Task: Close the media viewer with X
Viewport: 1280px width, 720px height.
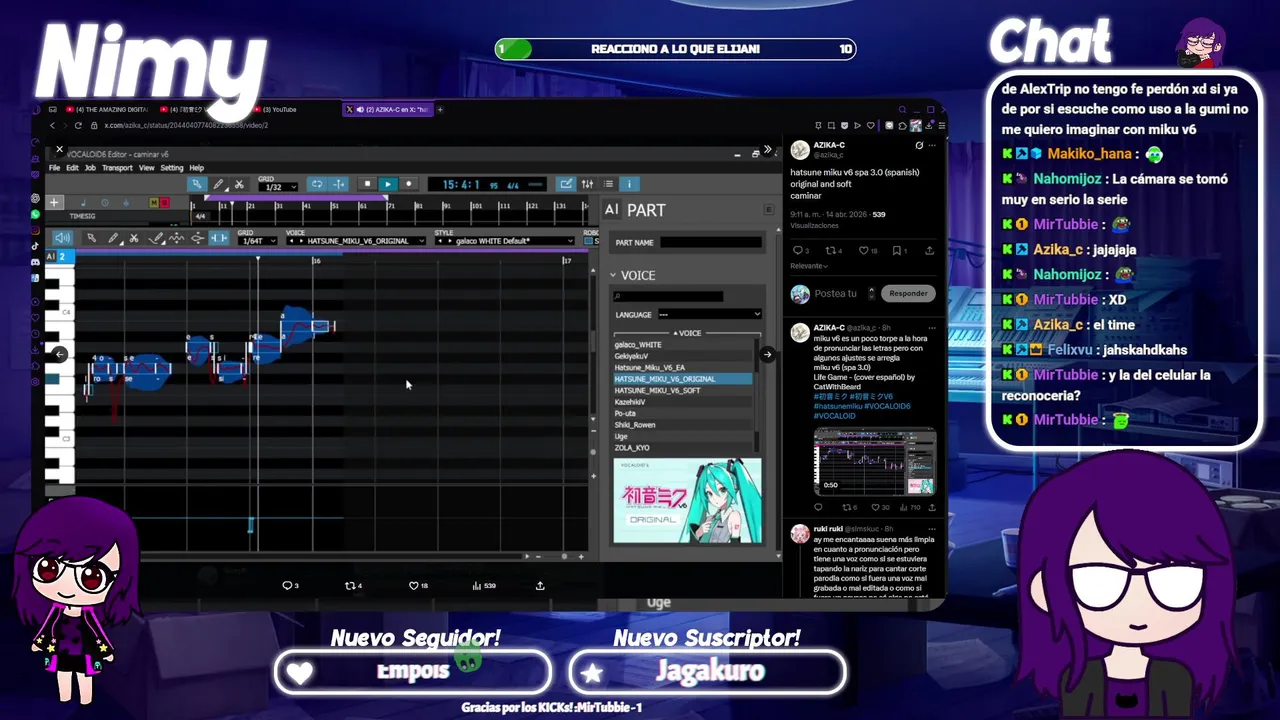Action: coord(59,149)
